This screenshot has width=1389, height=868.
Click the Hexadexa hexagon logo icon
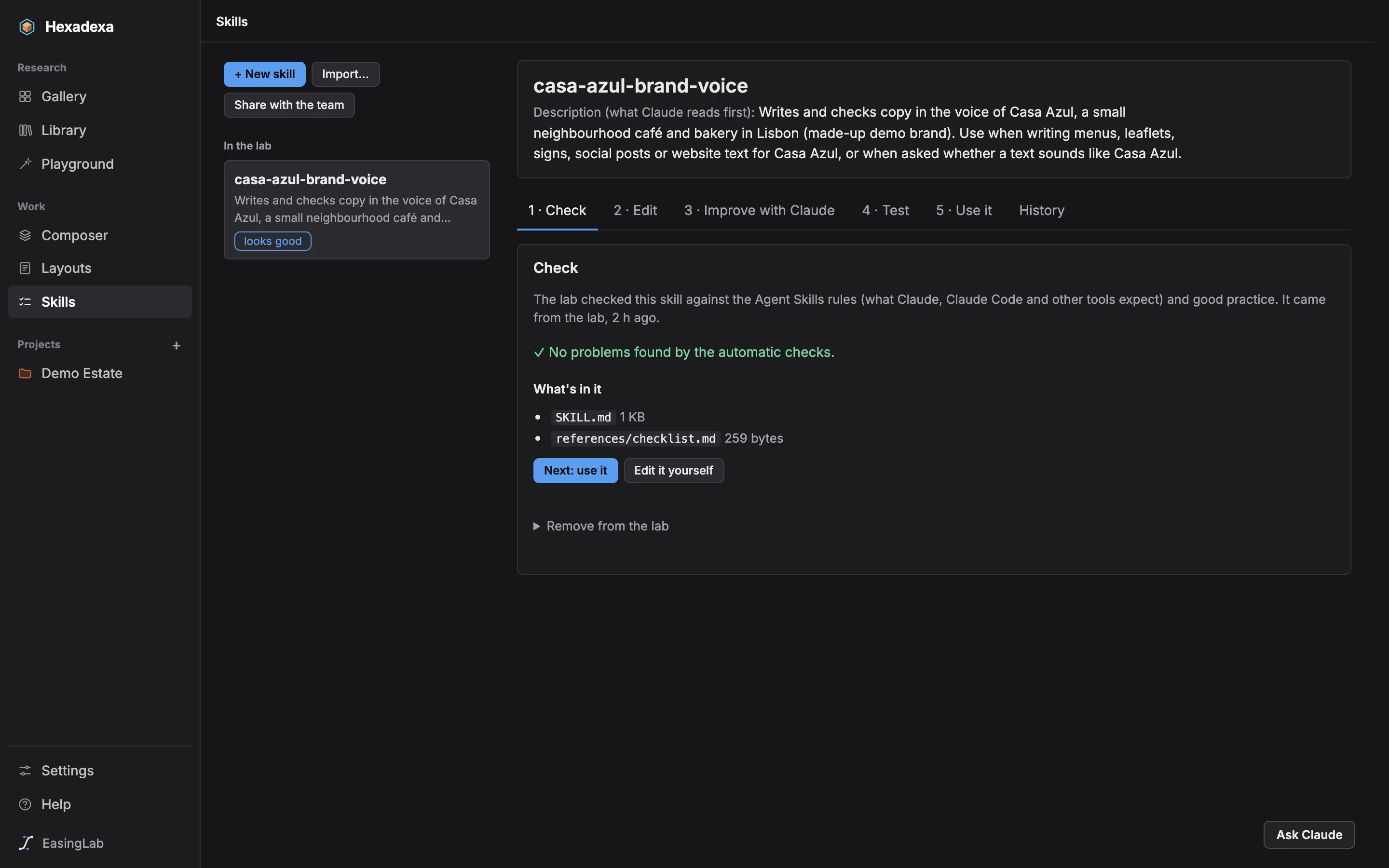click(x=27, y=27)
